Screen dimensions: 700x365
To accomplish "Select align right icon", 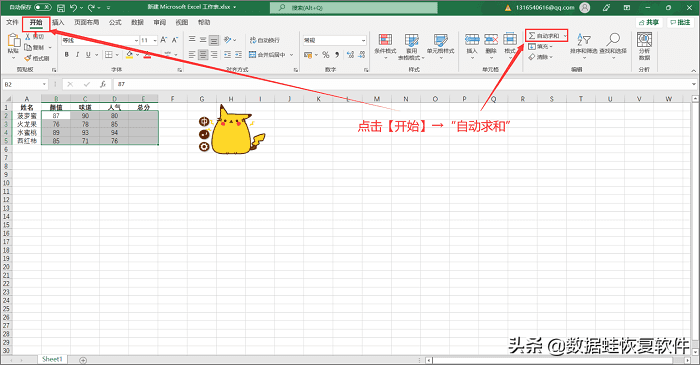I will [214, 54].
